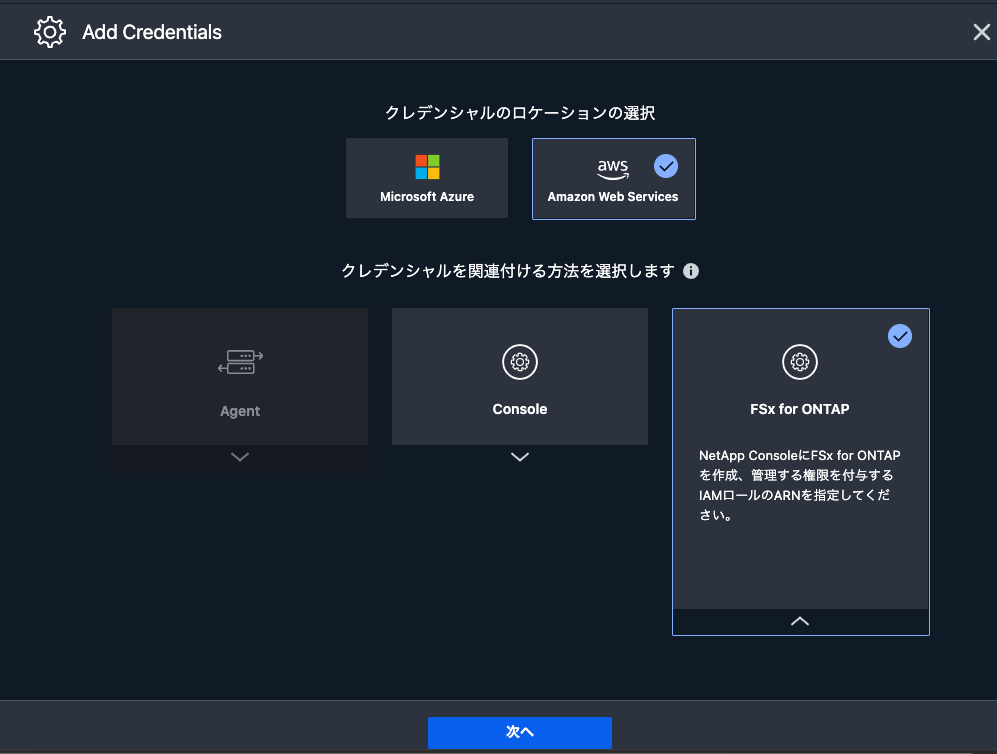997x754 pixels.
Task: Click the 次へ next button
Action: point(519,732)
